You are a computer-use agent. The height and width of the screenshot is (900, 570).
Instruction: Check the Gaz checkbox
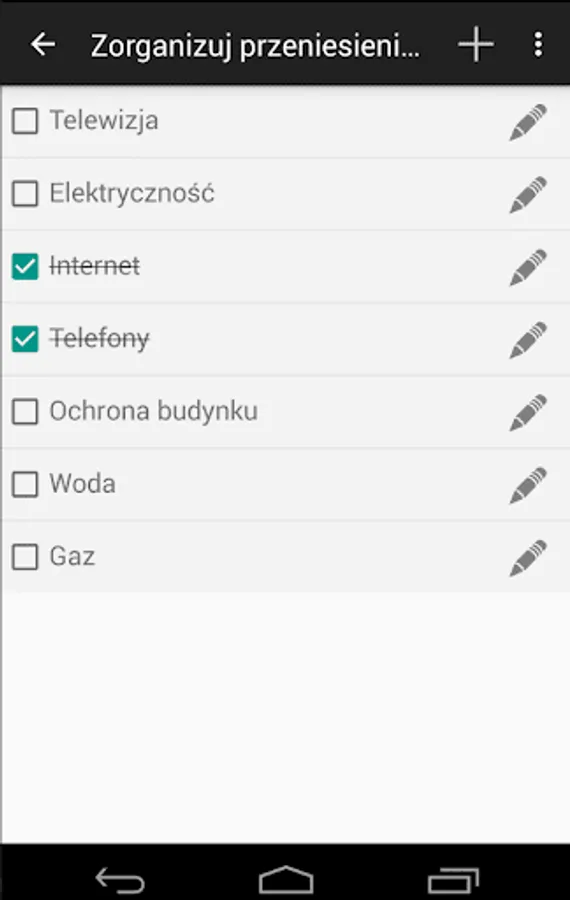coord(25,557)
